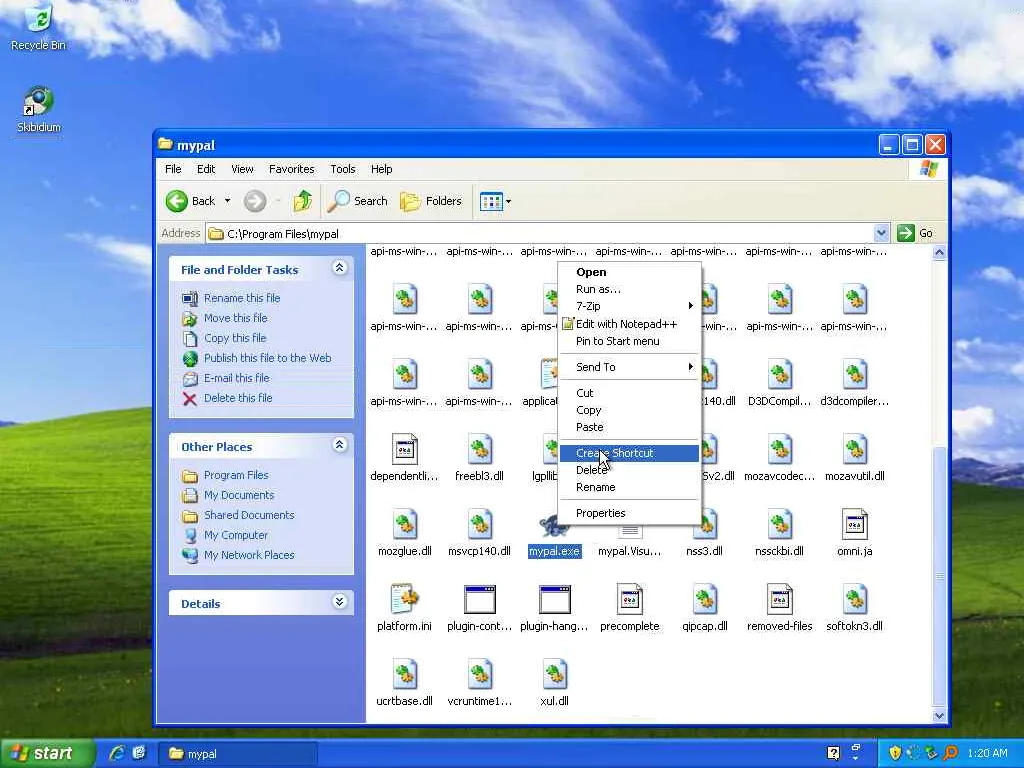
Task: Click the Forward arrow button
Action: [255, 201]
